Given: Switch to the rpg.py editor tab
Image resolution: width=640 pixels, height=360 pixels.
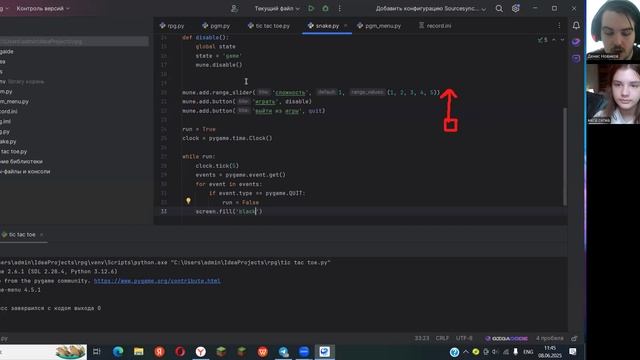Looking at the screenshot, I should 172,25.
